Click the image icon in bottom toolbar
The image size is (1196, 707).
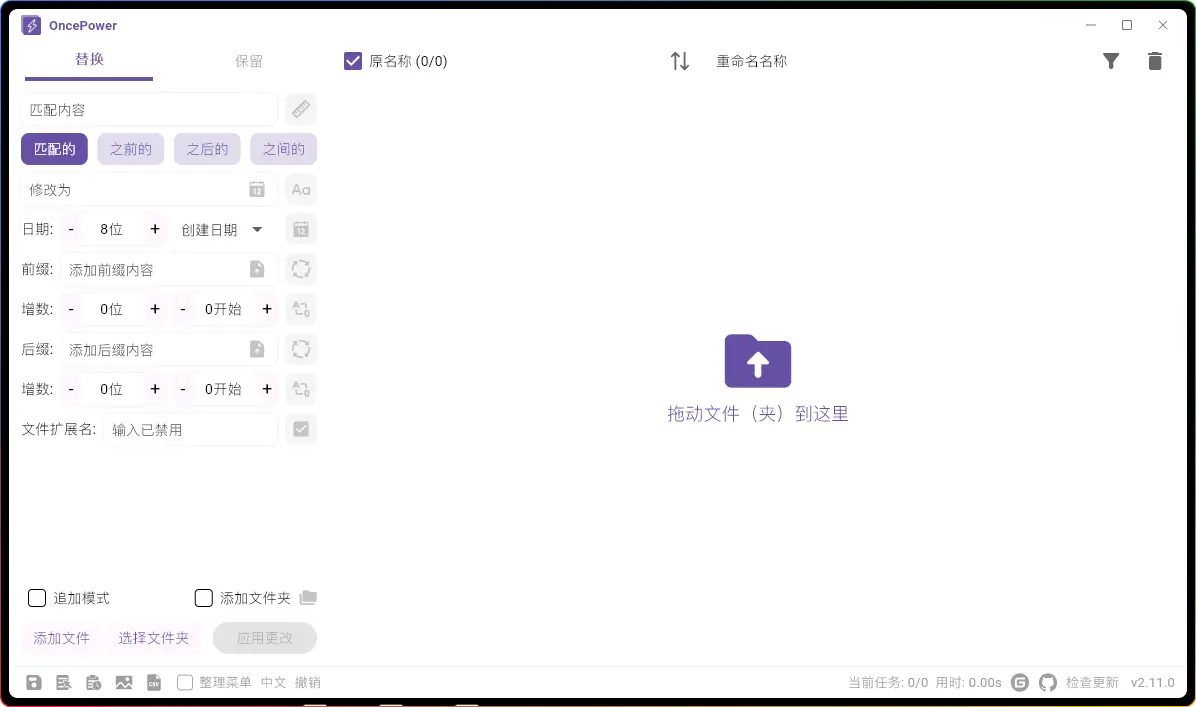tap(124, 683)
